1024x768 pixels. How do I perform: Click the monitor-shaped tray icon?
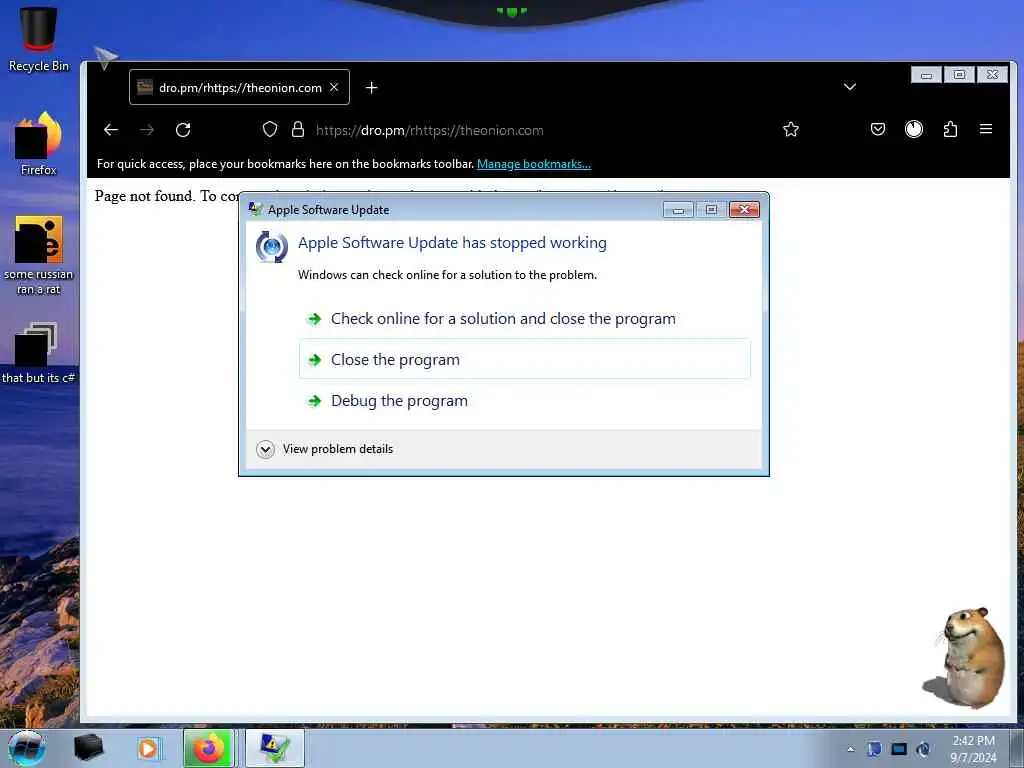[x=899, y=749]
